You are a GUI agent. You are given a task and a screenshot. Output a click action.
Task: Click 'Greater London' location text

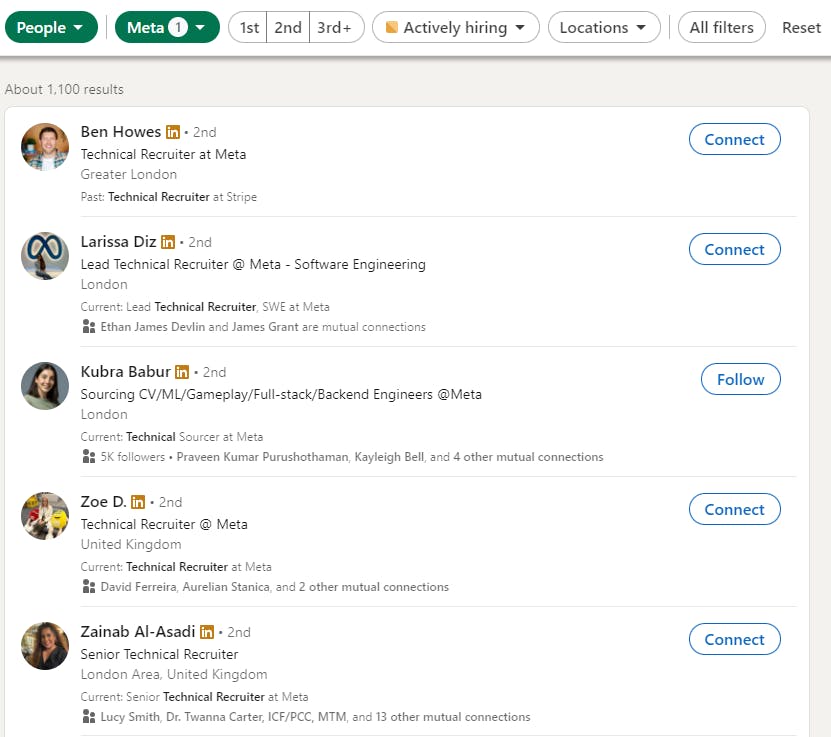[x=129, y=174]
